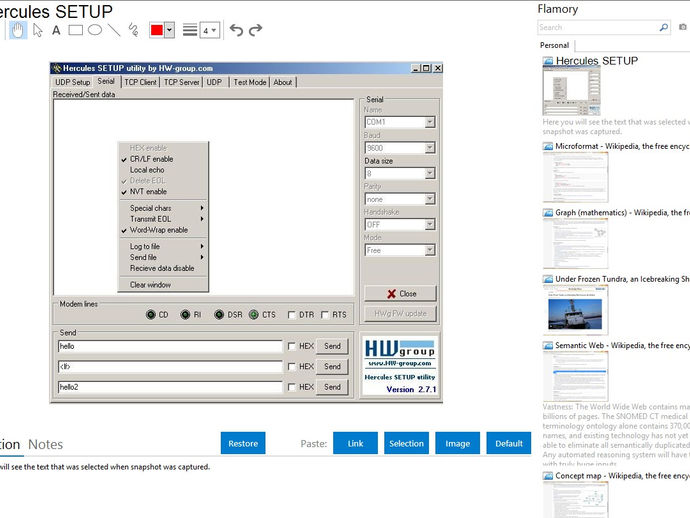Click the line thickness icon
This screenshot has width=690, height=518.
tap(190, 30)
